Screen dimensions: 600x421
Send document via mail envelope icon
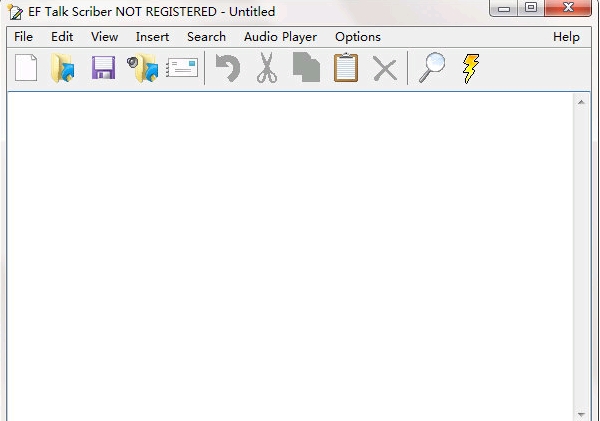click(x=182, y=68)
